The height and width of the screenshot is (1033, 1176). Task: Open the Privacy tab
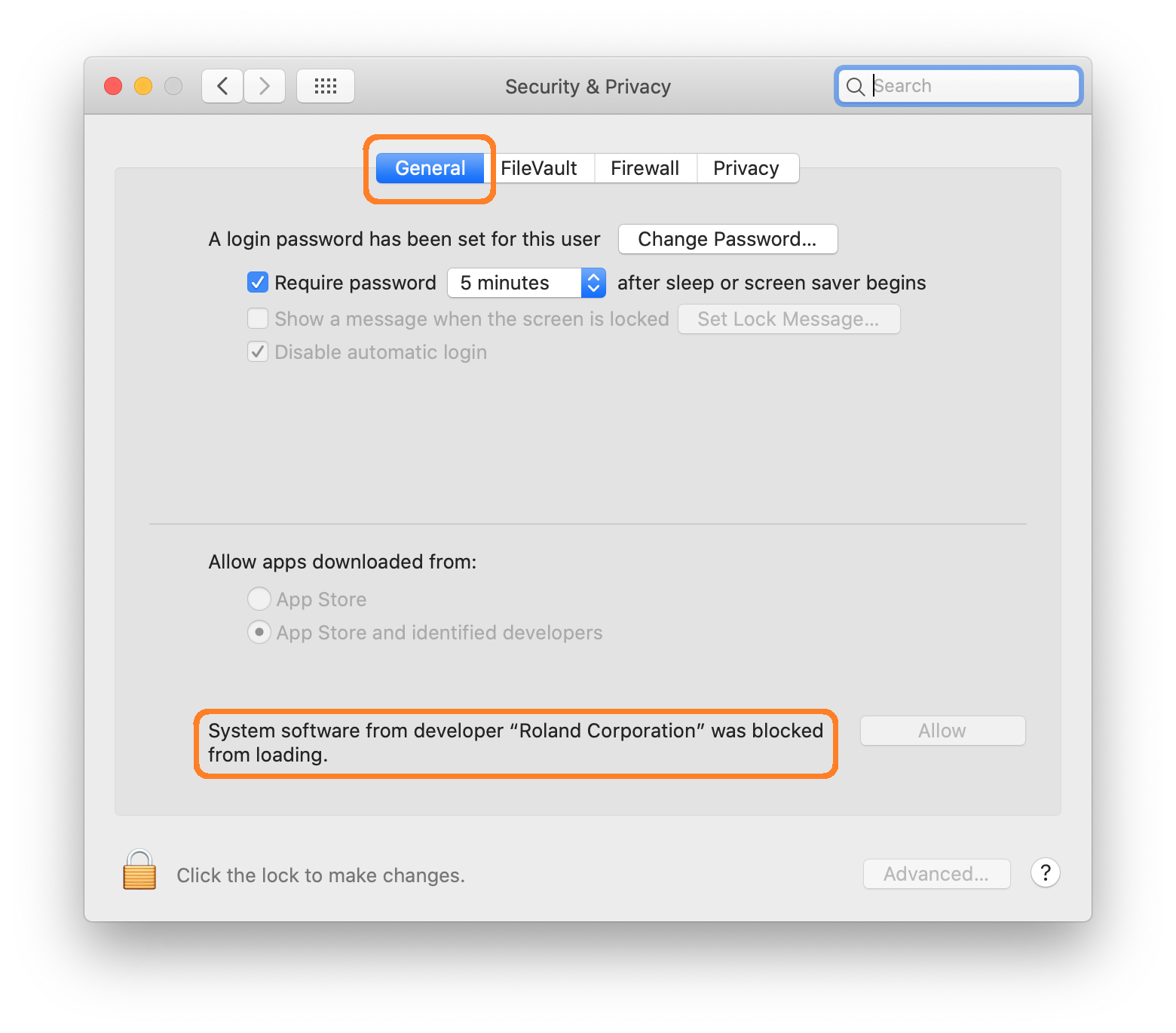pos(746,168)
